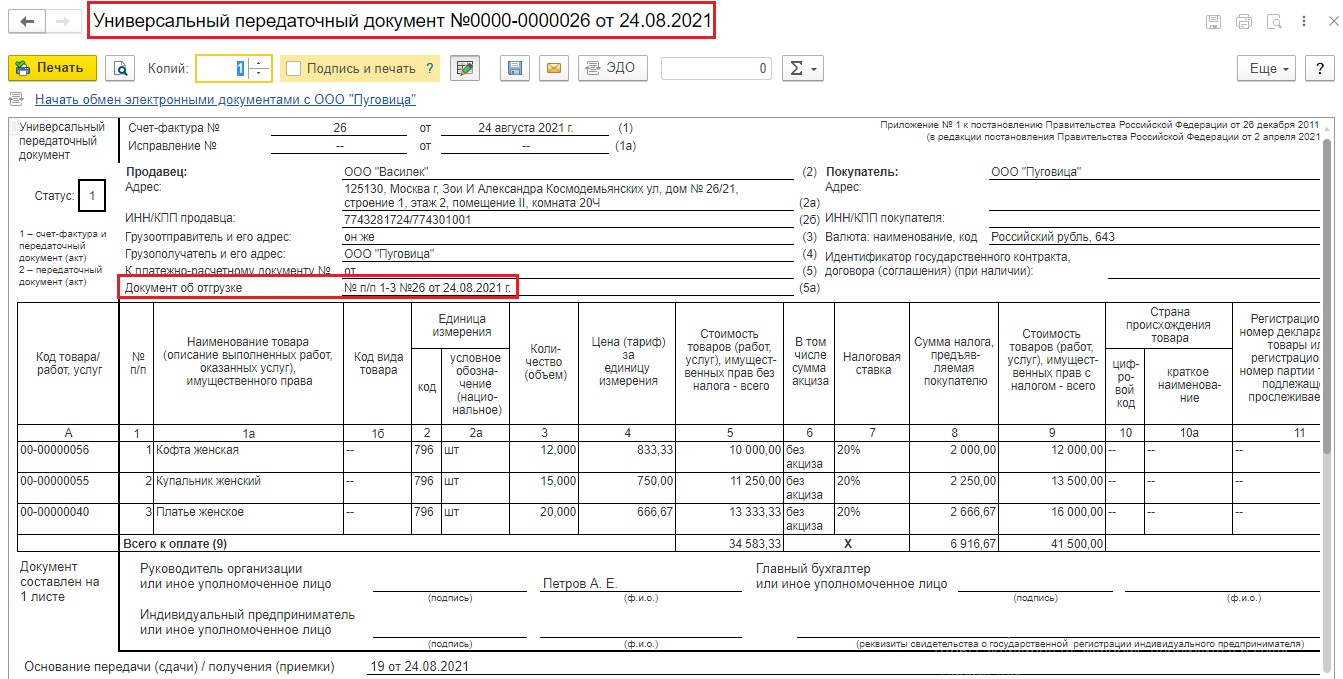Toggle document edit mode icon
Viewport: 1343px width, 679px height.
click(464, 68)
